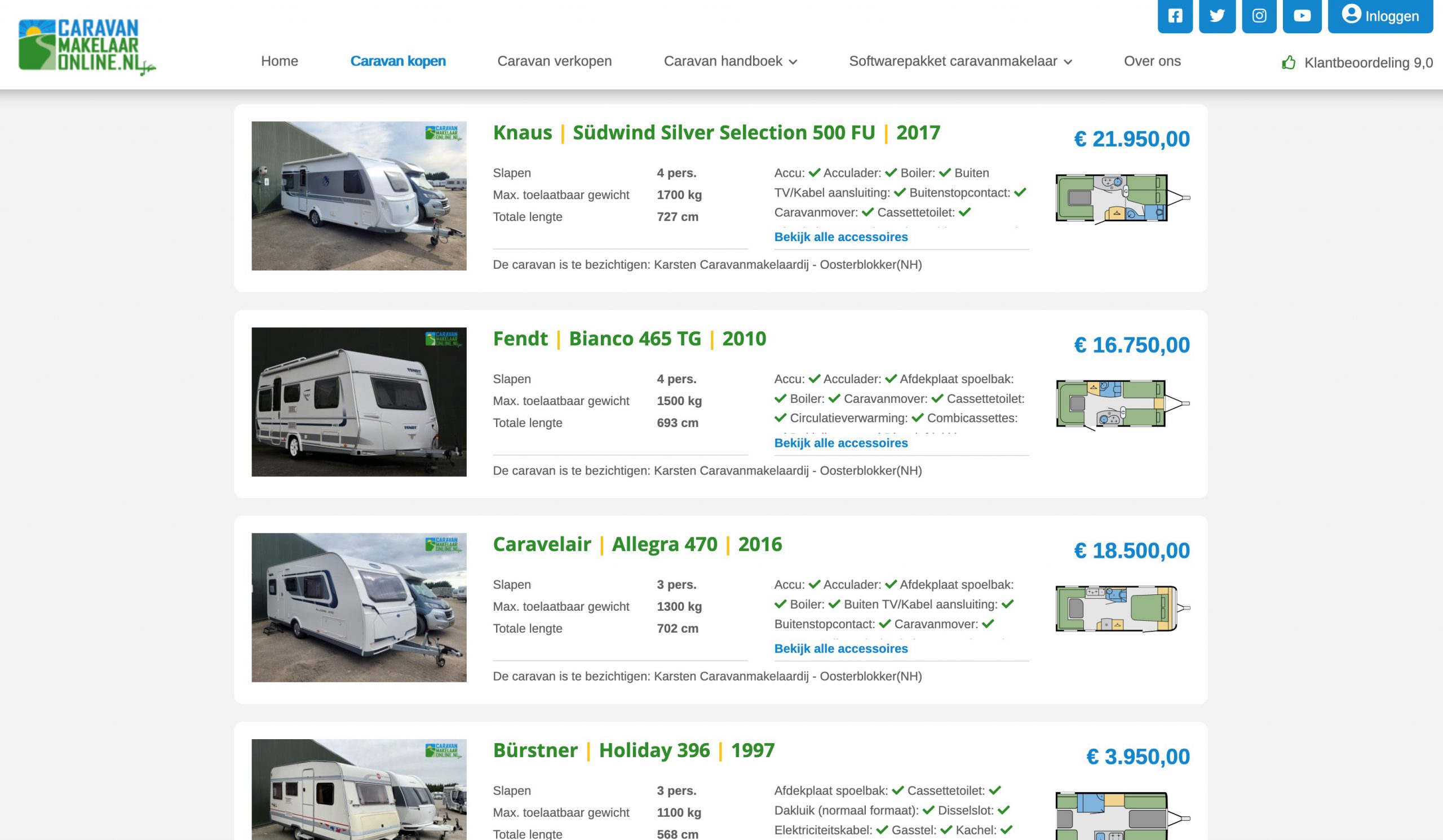Open the Facebook social icon
Image resolution: width=1443 pixels, height=840 pixels.
pos(1175,15)
